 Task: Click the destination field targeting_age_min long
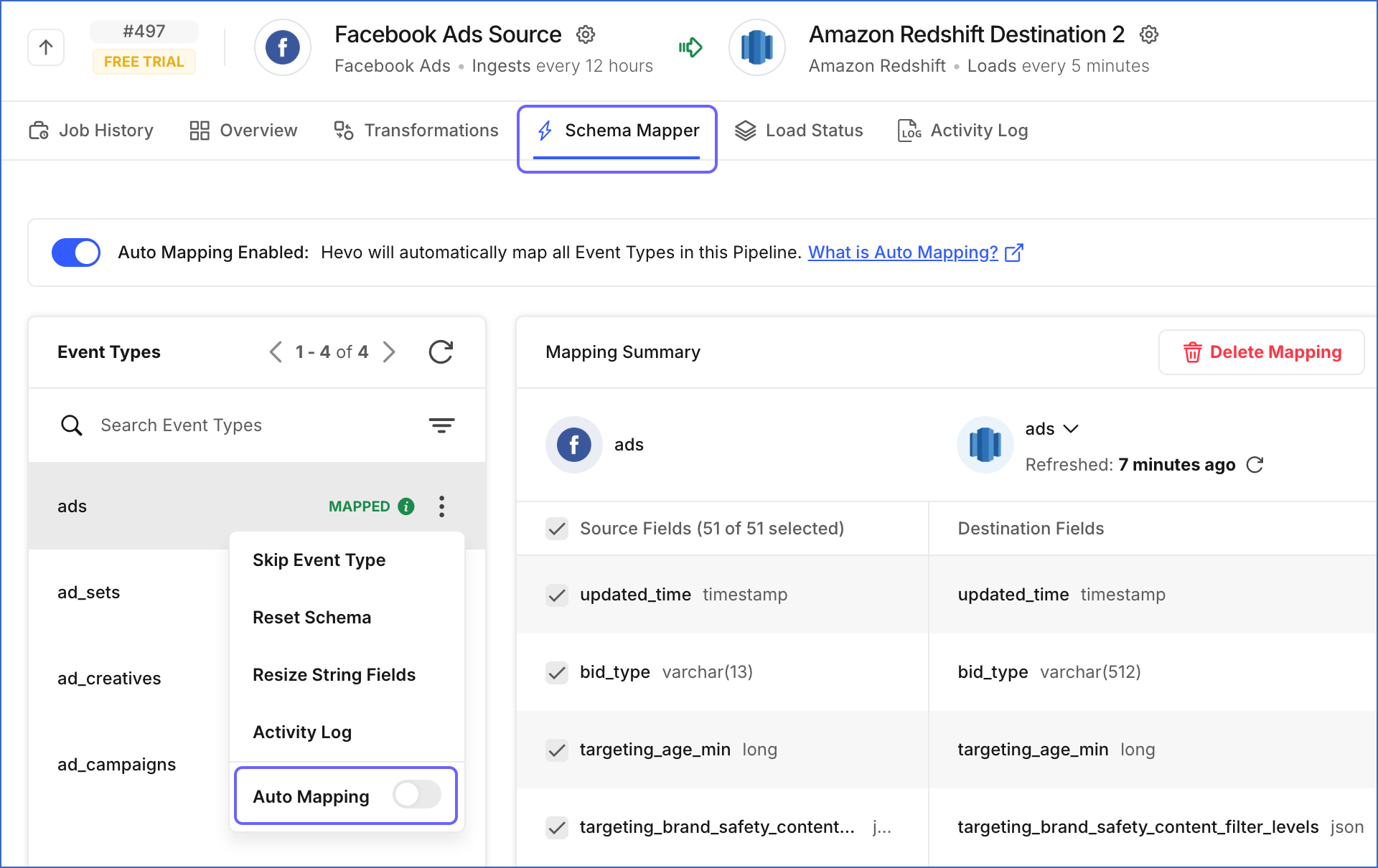pyautogui.click(x=1056, y=750)
